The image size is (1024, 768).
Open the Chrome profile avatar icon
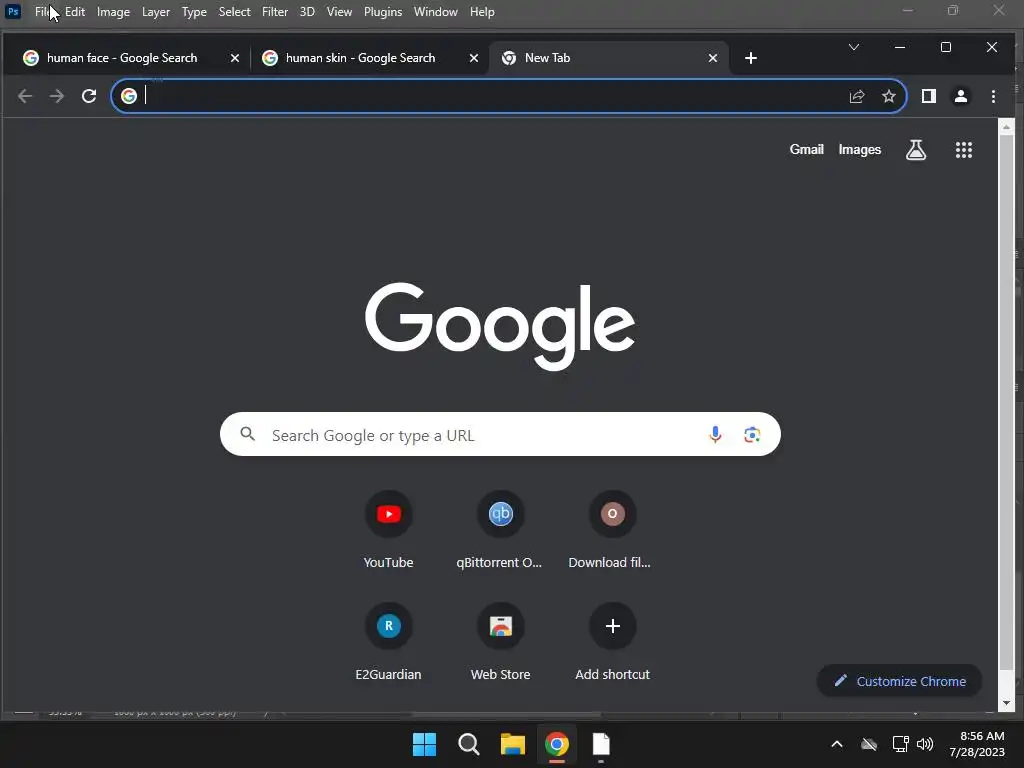[961, 97]
